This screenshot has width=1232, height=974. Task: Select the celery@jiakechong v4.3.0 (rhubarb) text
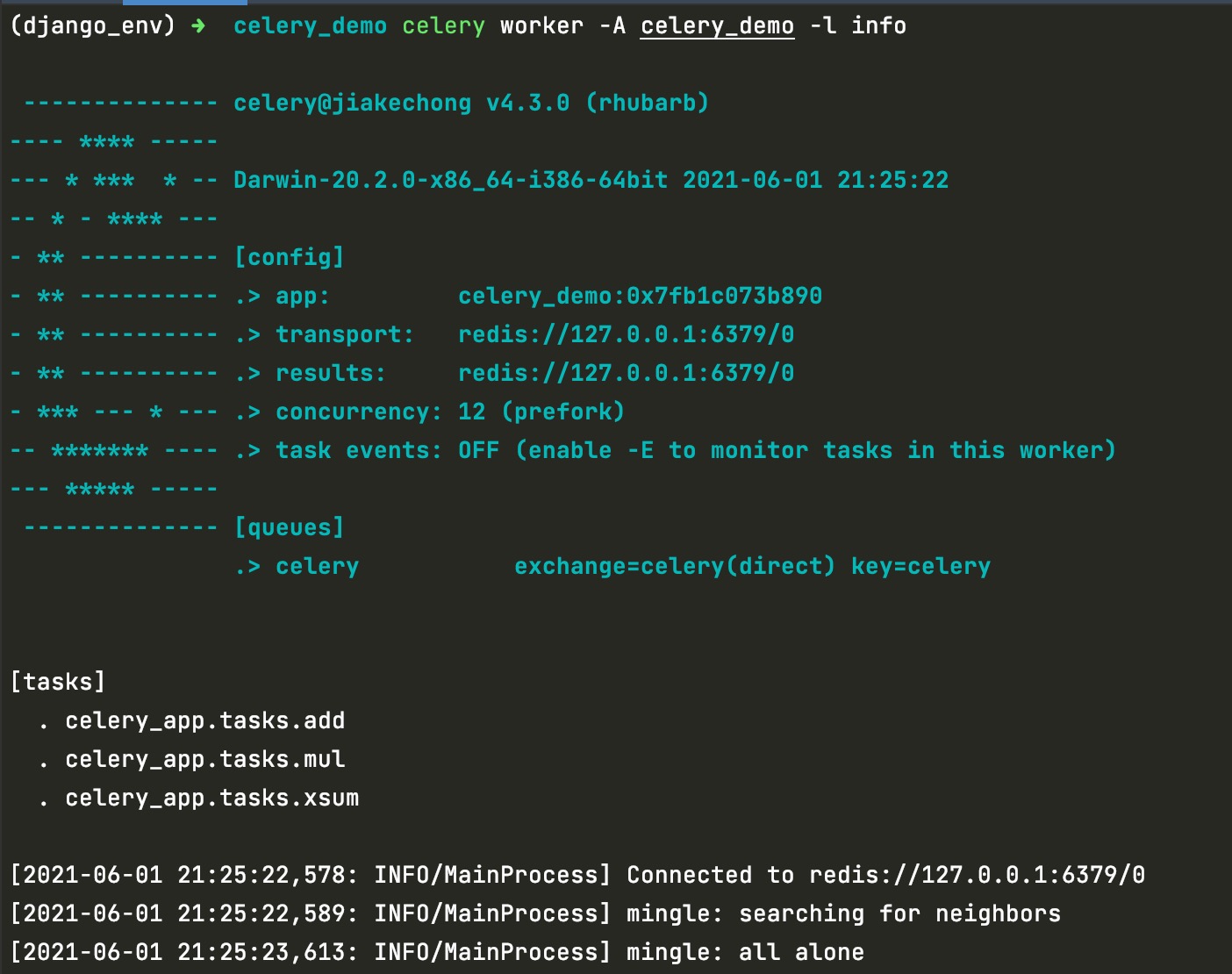[x=471, y=104]
